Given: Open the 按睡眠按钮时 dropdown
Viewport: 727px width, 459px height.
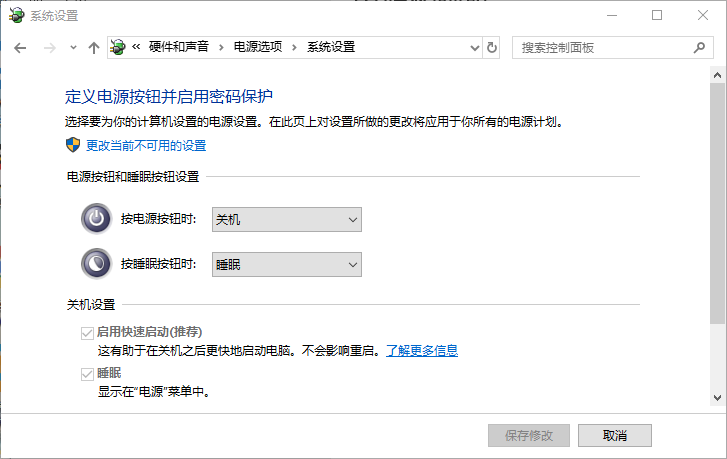Looking at the screenshot, I should coord(286,265).
